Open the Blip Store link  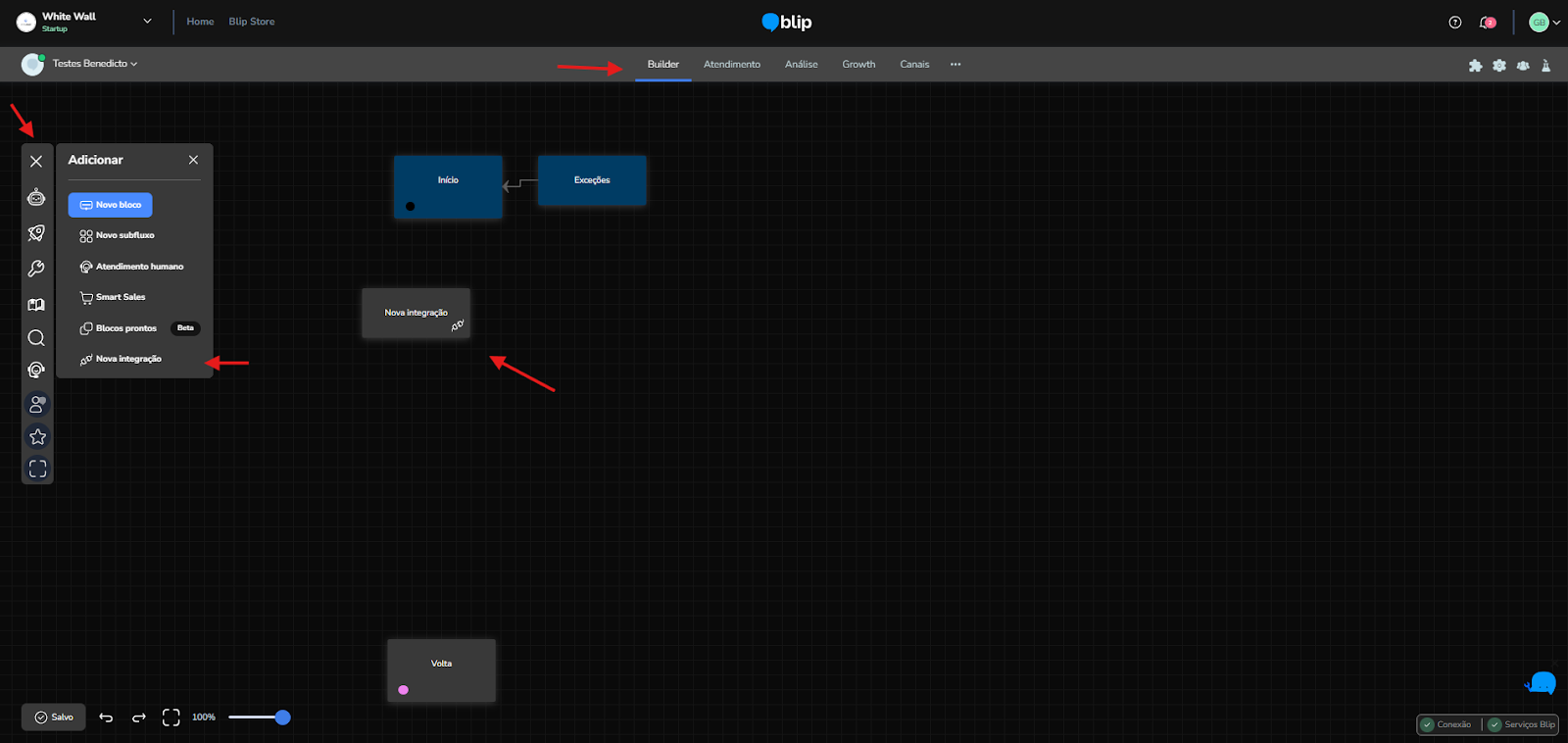(x=252, y=22)
